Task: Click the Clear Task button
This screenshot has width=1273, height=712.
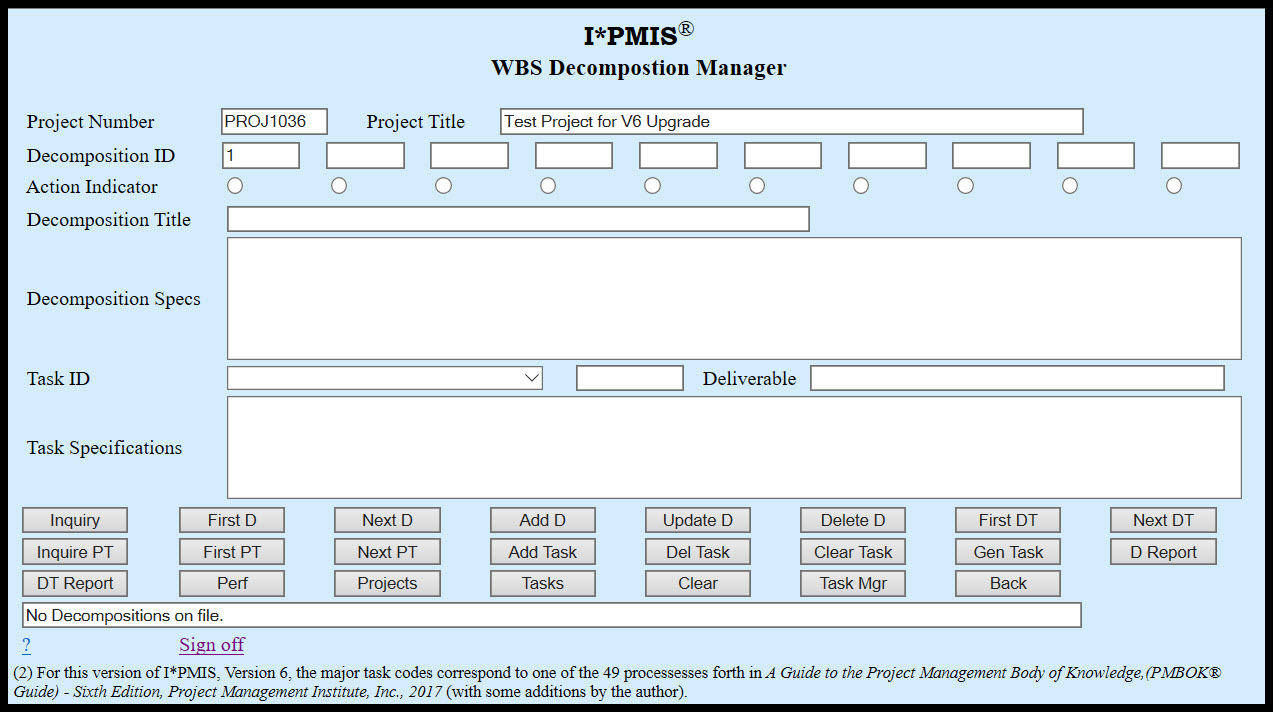Action: (x=852, y=551)
